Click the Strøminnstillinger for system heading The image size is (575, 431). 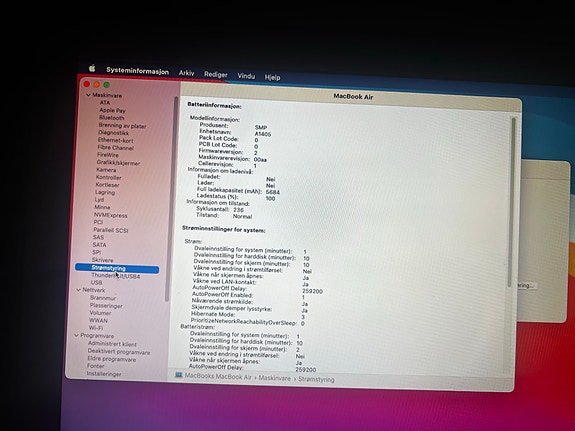(x=224, y=229)
